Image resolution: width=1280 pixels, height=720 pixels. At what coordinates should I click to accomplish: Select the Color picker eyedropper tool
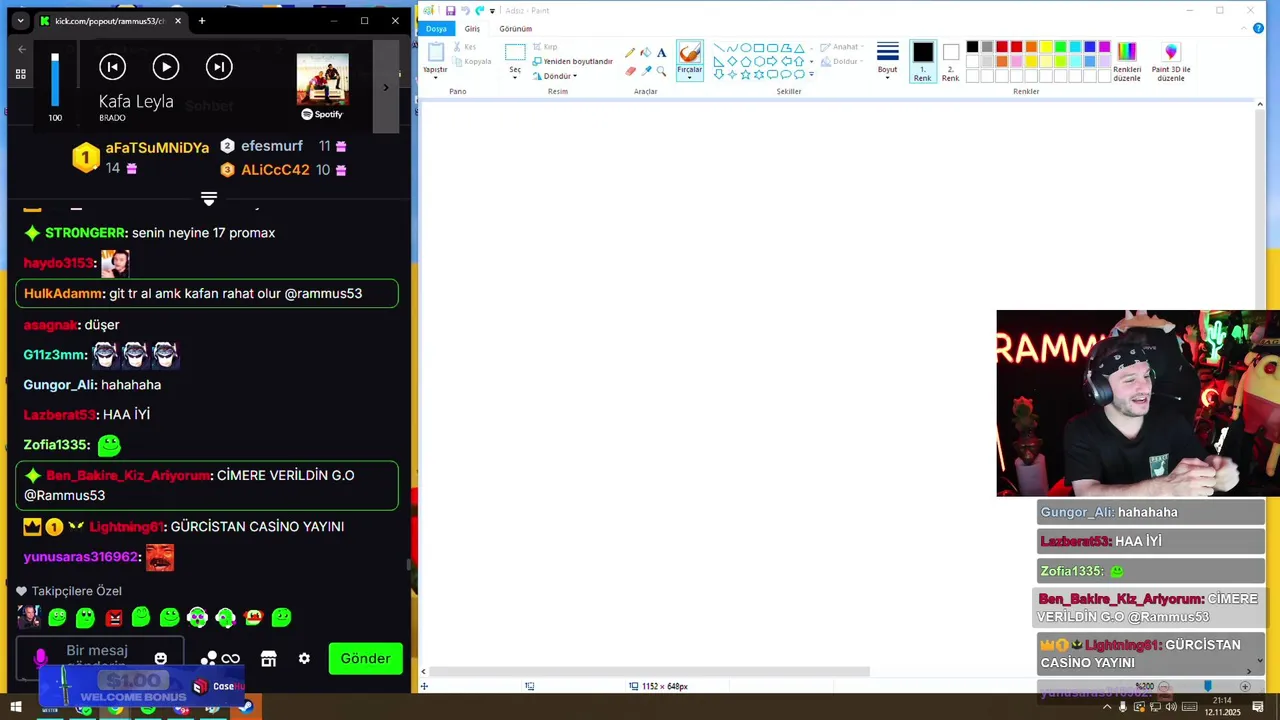tap(645, 71)
